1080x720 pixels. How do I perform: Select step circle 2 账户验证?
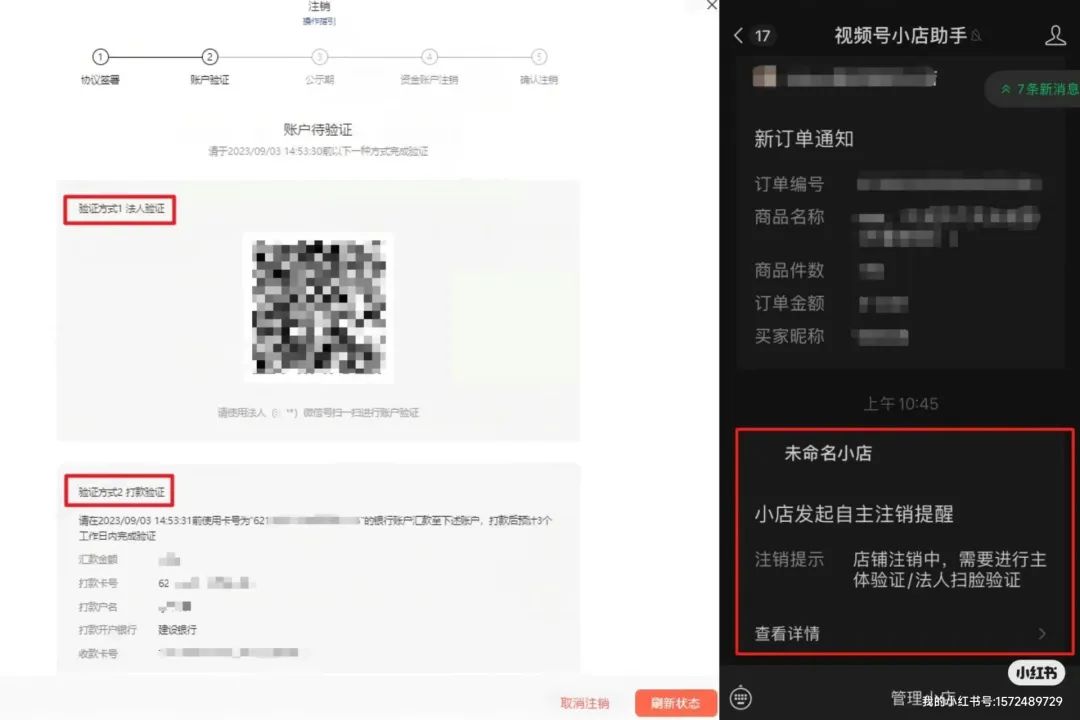[209, 57]
